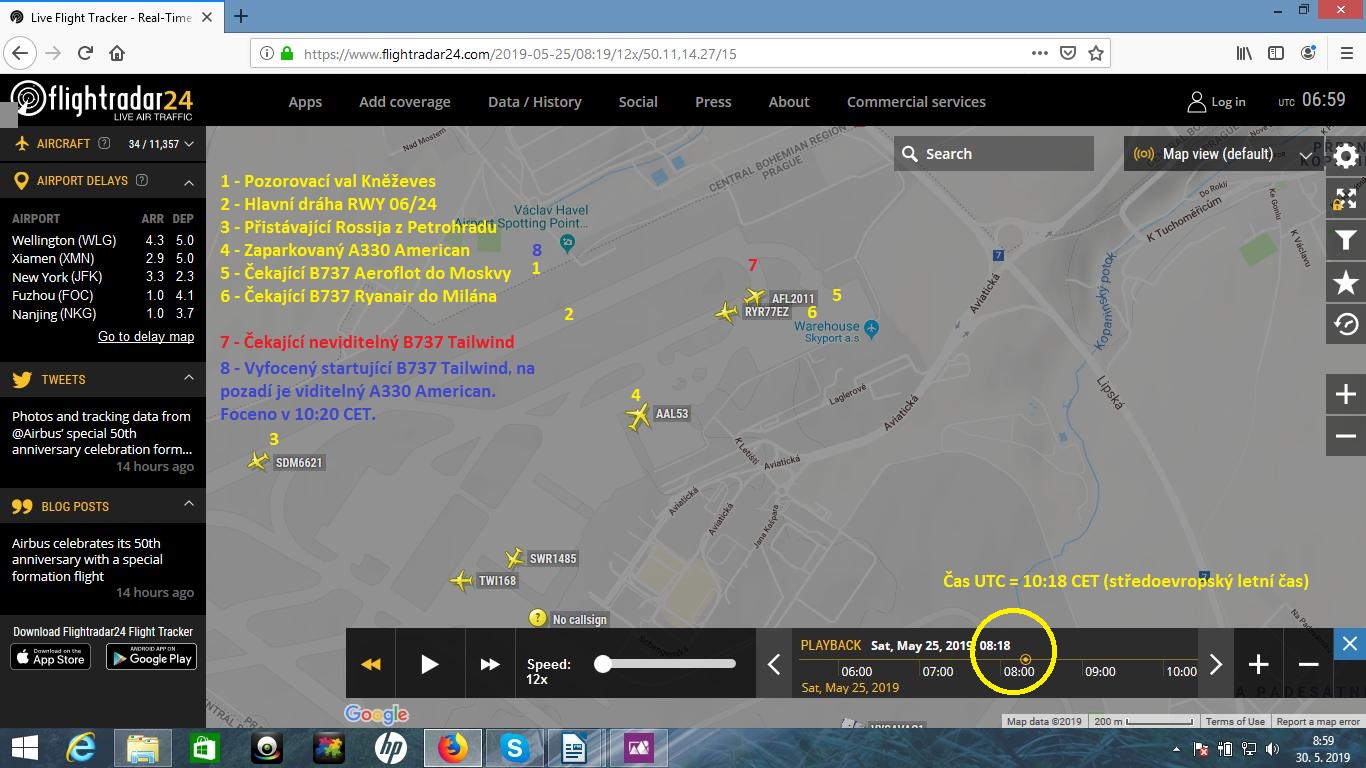
Task: Open the map settings gear
Action: pyautogui.click(x=1346, y=156)
